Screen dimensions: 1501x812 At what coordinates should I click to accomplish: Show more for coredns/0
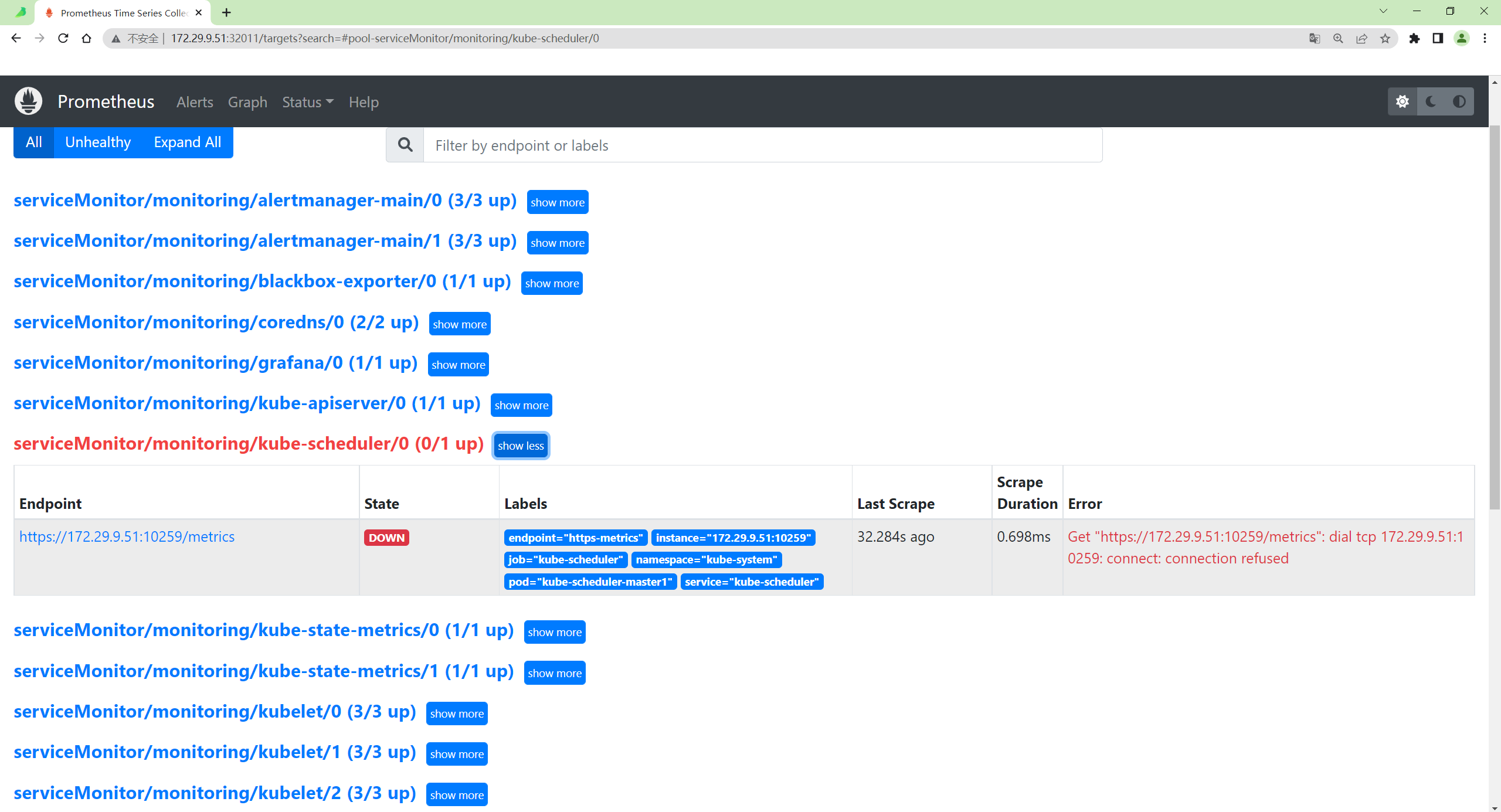(x=460, y=324)
